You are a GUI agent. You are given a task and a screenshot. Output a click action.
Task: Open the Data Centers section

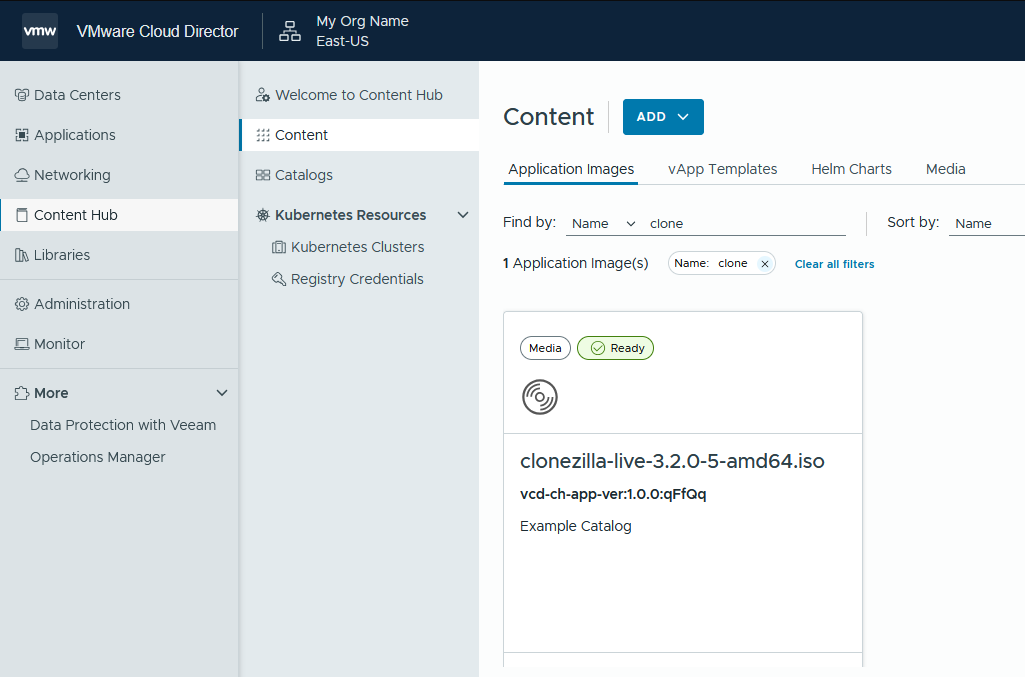point(119,95)
